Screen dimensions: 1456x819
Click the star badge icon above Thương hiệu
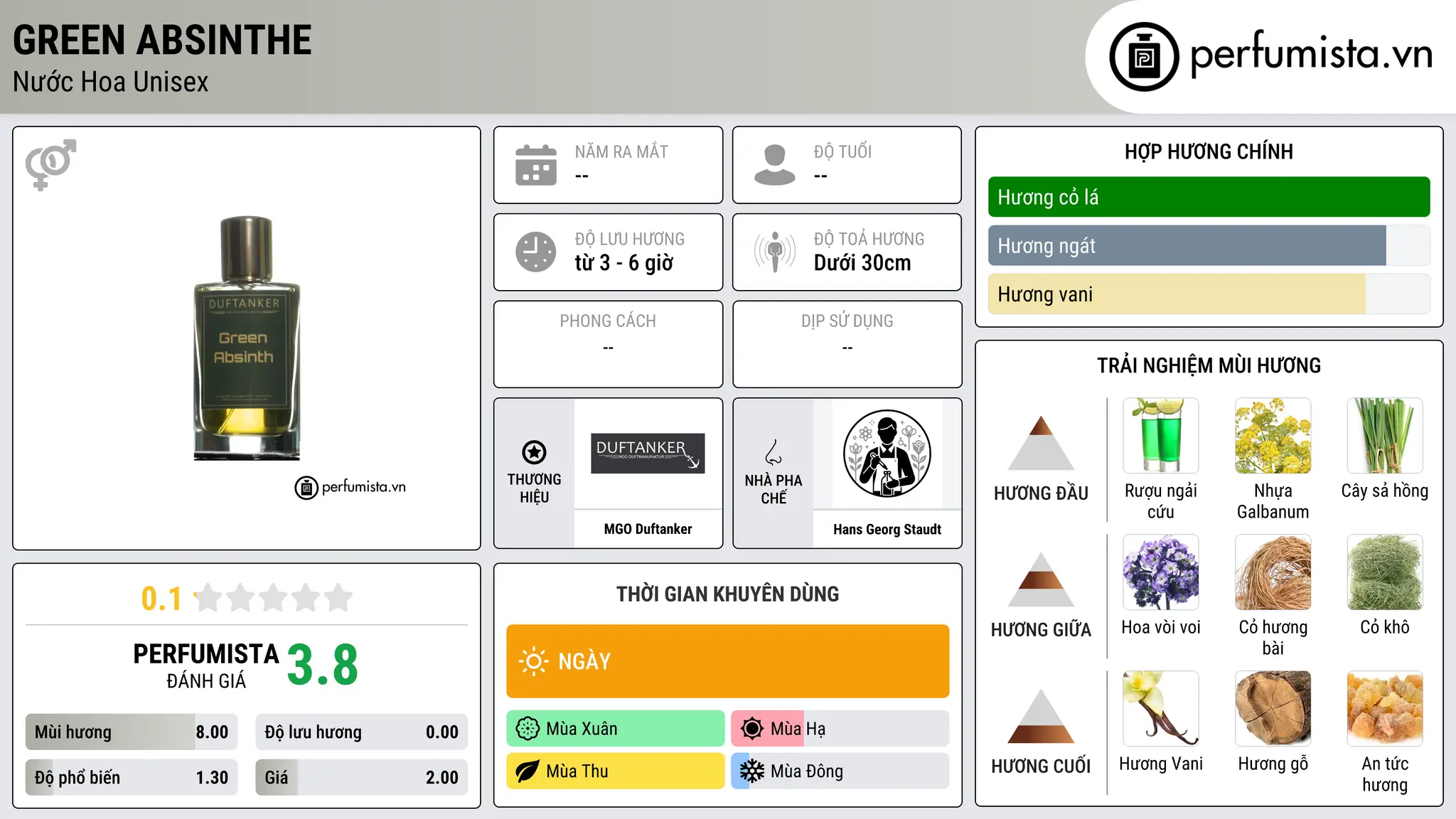534,452
